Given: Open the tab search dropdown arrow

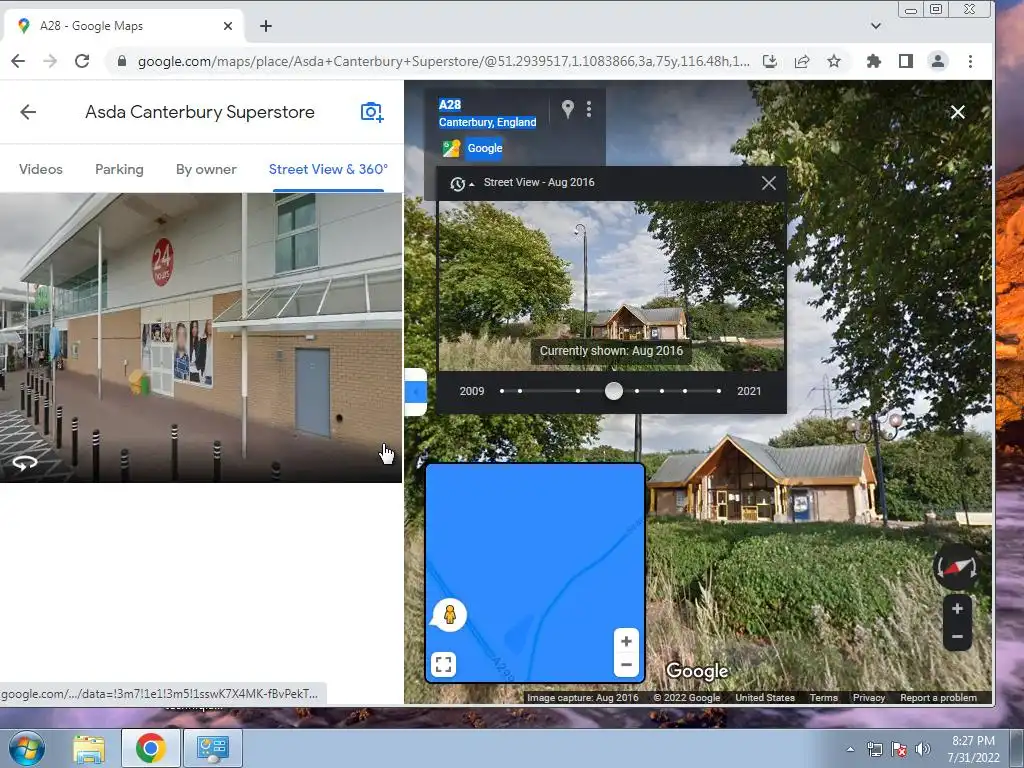Looking at the screenshot, I should click(876, 26).
